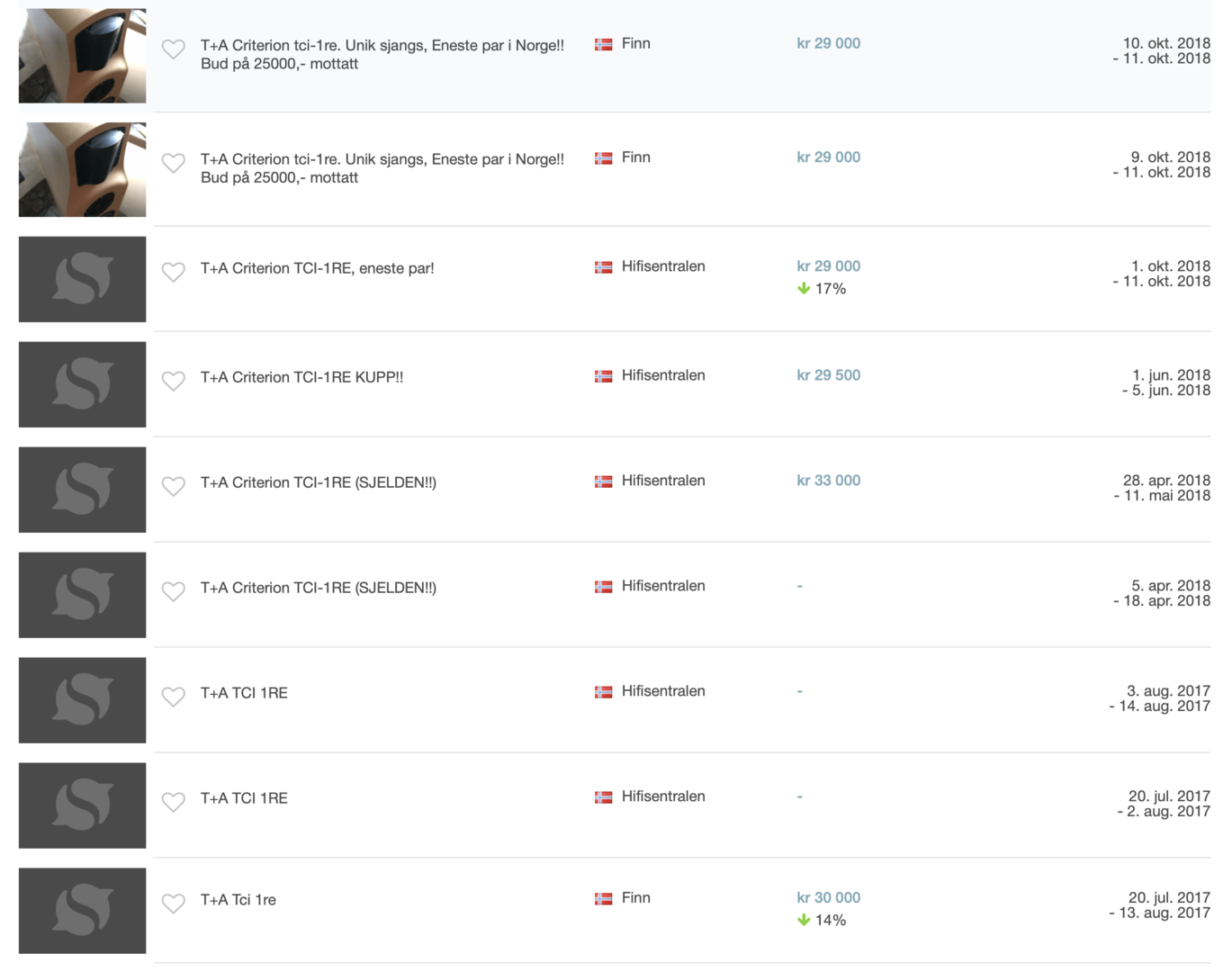Favorite the 10. okt. 2018 Finn listing heart
The image size is (1232, 972).
pyautogui.click(x=174, y=49)
